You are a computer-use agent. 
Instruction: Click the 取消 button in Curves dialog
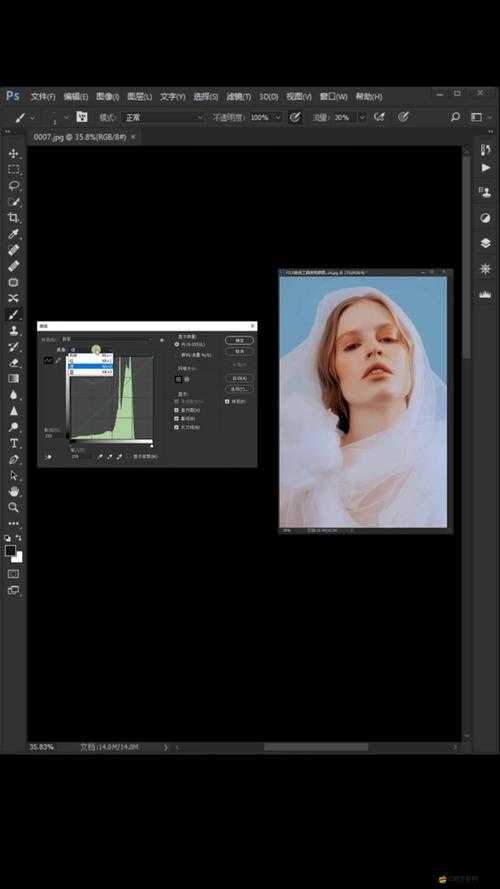[239, 352]
